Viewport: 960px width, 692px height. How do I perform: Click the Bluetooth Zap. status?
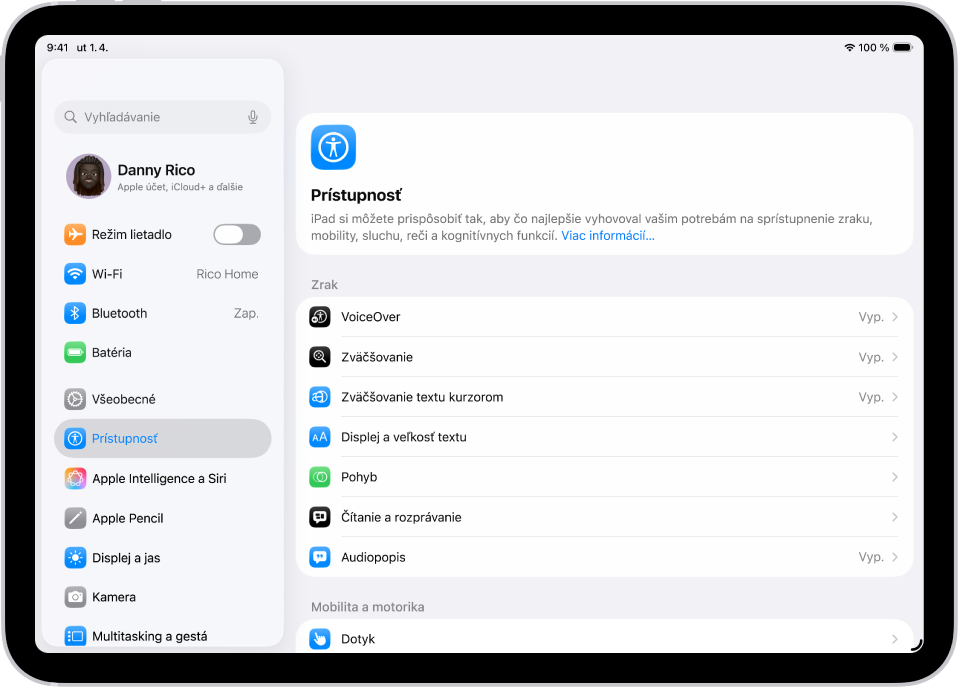click(246, 314)
